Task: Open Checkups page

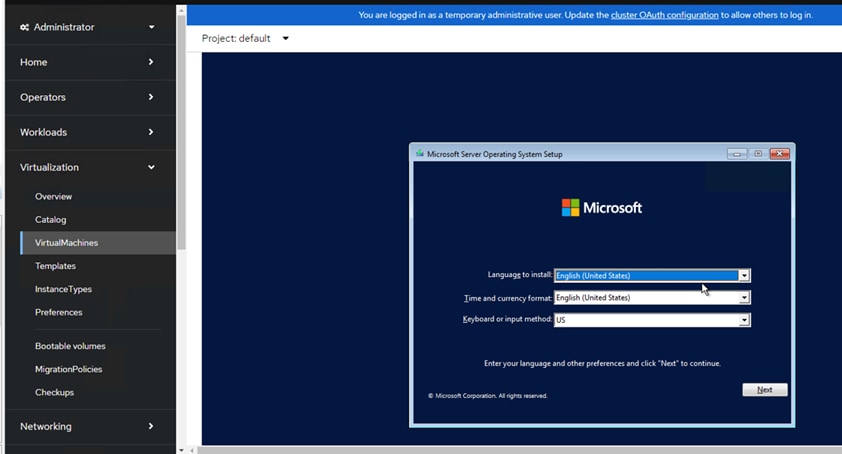Action: [54, 392]
